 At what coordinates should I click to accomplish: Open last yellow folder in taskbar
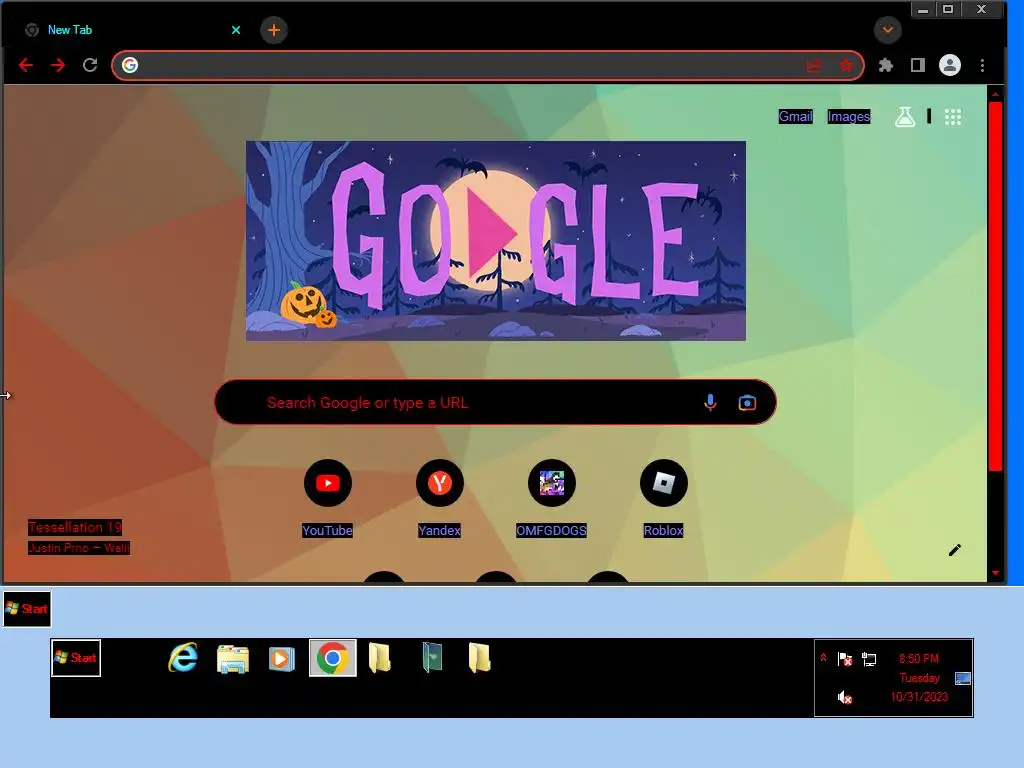point(479,658)
